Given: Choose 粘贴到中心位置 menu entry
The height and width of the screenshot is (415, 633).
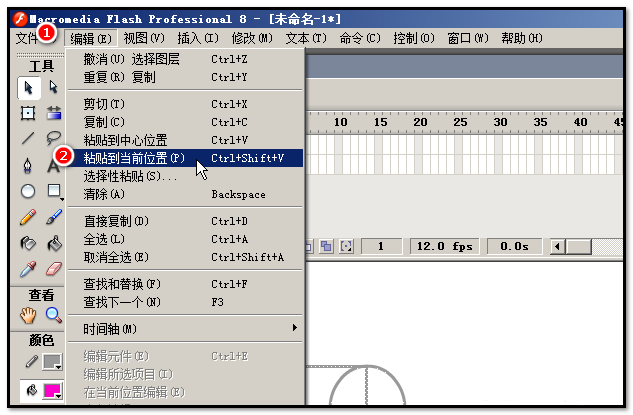Looking at the screenshot, I should pyautogui.click(x=185, y=140).
